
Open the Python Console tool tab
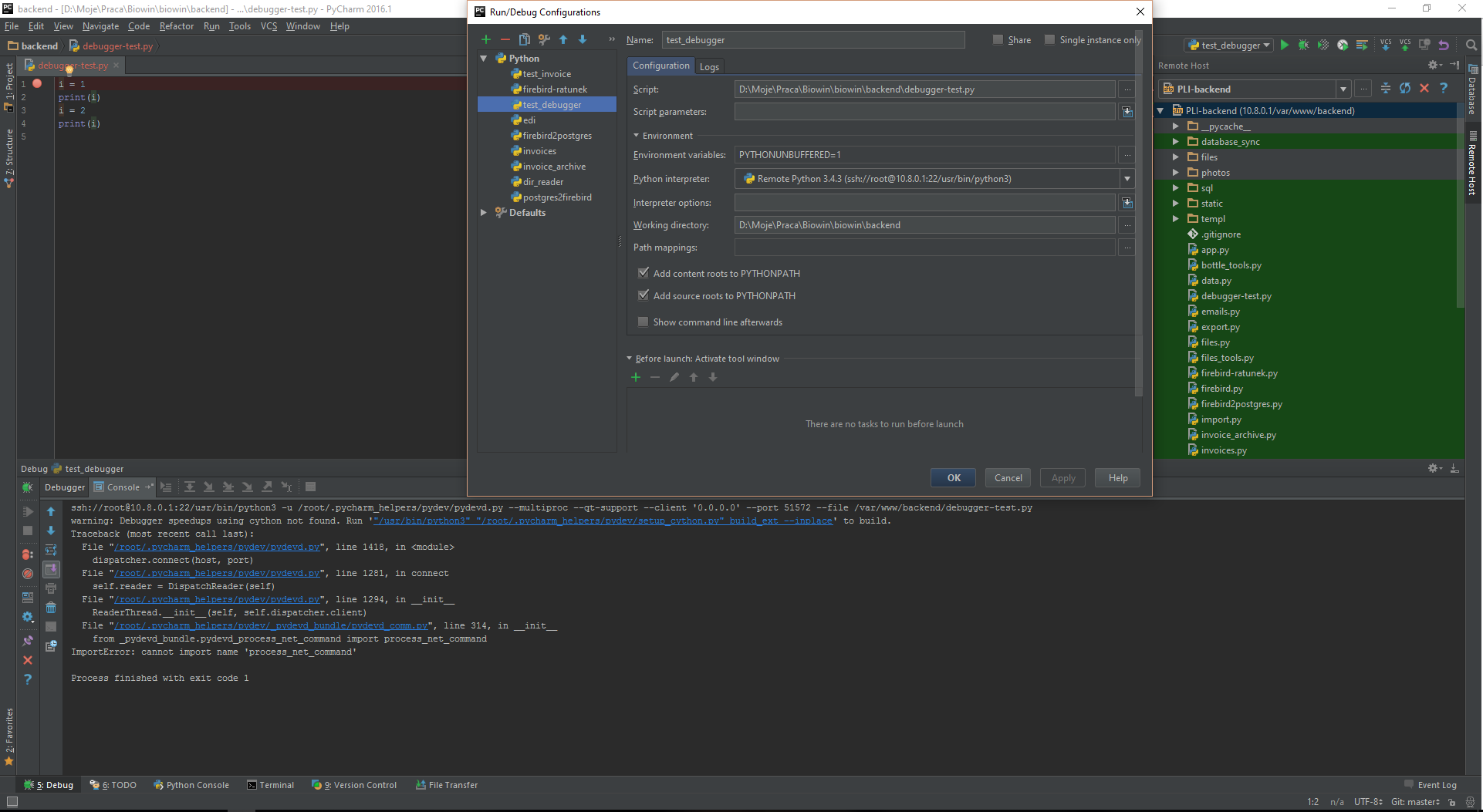click(x=191, y=785)
